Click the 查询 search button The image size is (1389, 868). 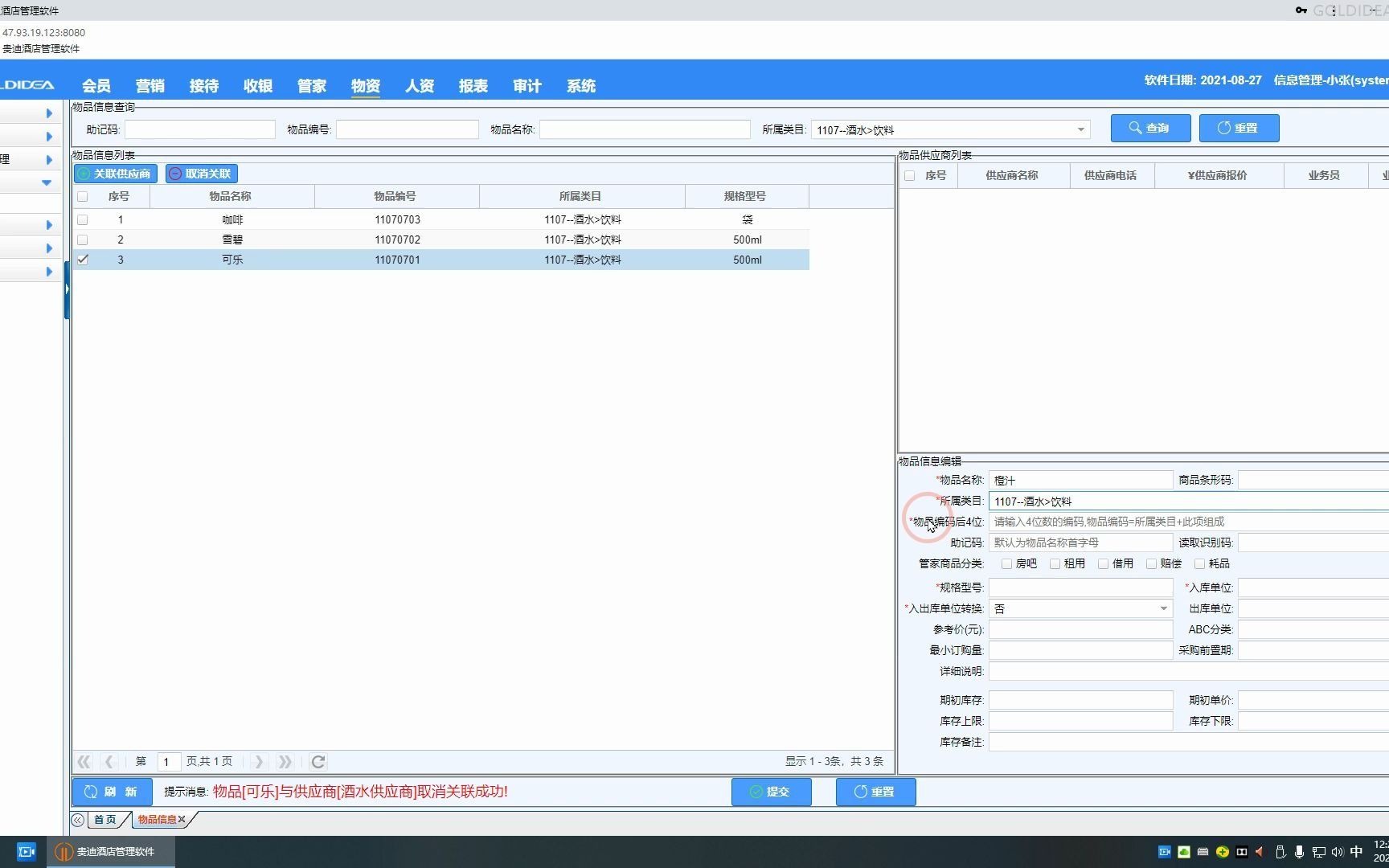tap(1150, 128)
